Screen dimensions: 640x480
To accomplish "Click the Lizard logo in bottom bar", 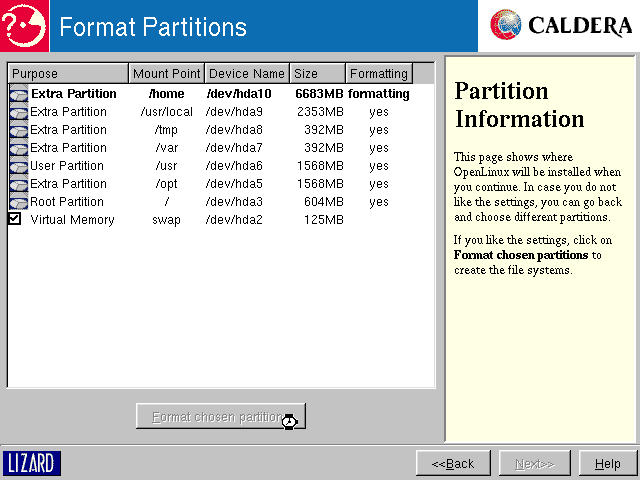I will tap(32, 463).
